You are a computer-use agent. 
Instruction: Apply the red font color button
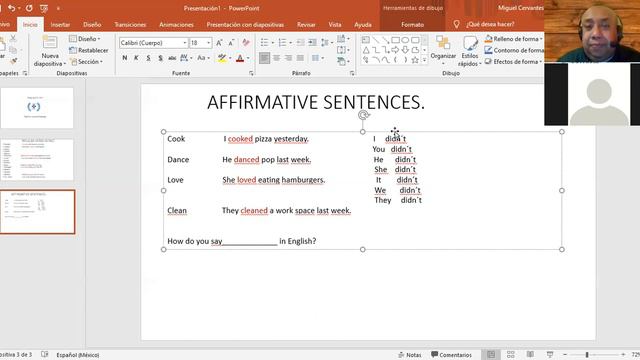[x=240, y=58]
